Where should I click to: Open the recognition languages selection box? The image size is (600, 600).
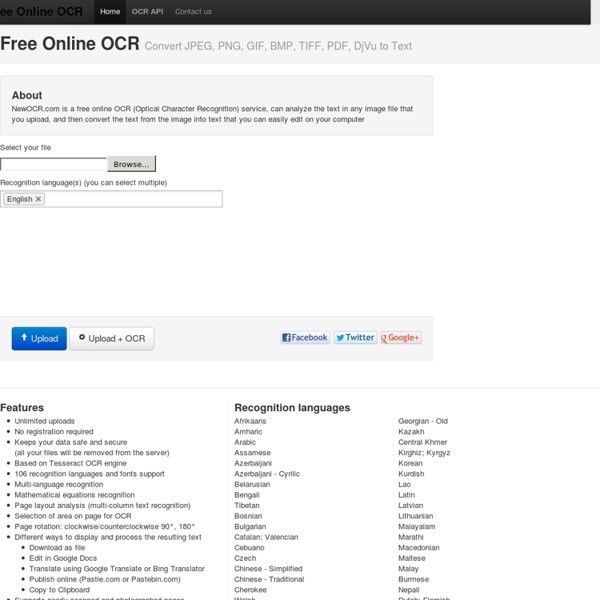[x=130, y=199]
